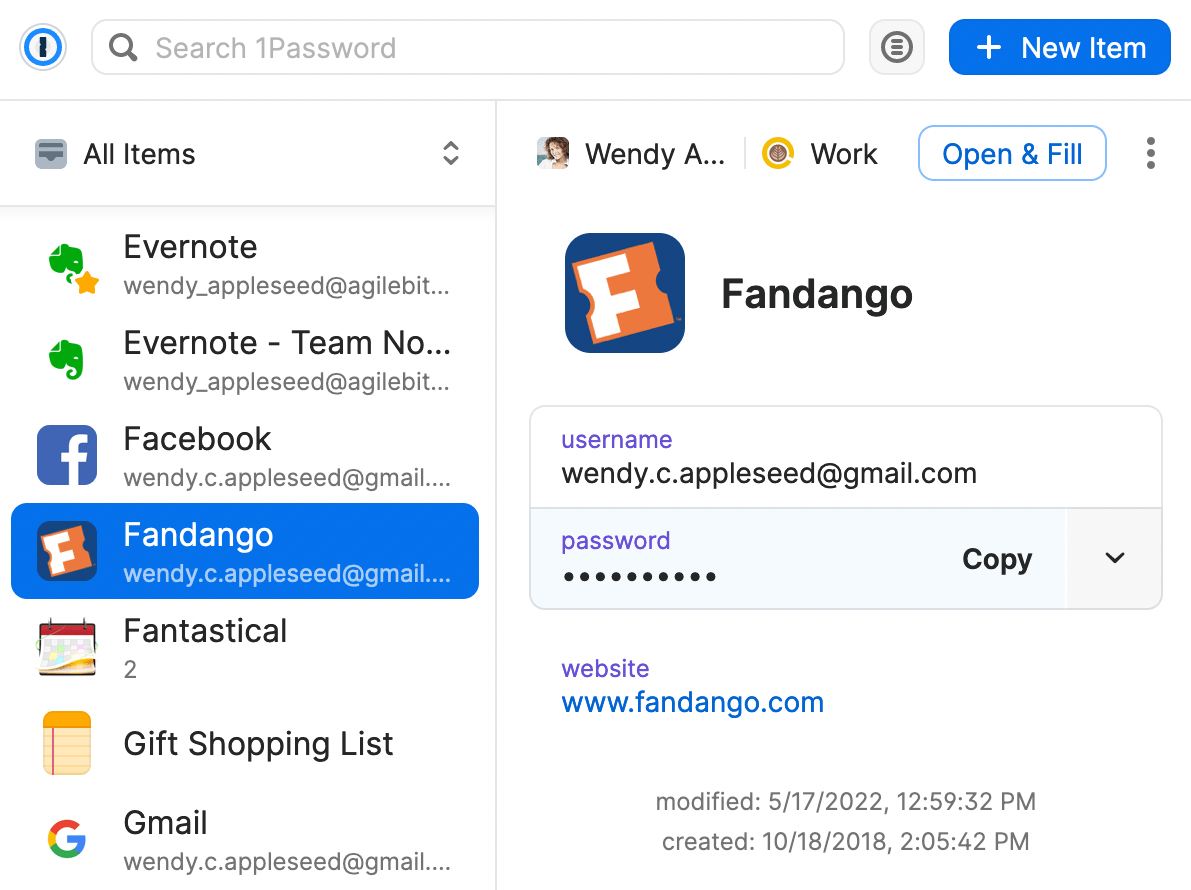Click the username field value
The image size is (1191, 890).
pos(769,473)
